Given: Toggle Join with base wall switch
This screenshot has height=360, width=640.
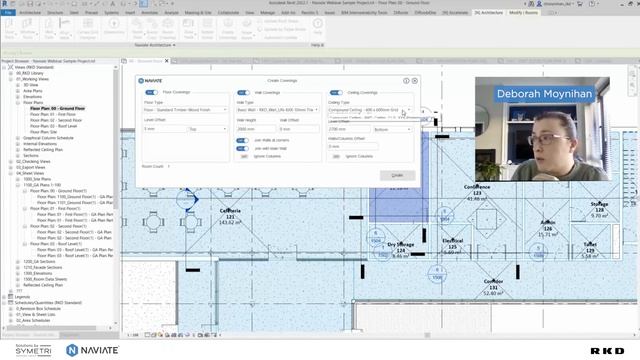Looking at the screenshot, I should tap(242, 148).
